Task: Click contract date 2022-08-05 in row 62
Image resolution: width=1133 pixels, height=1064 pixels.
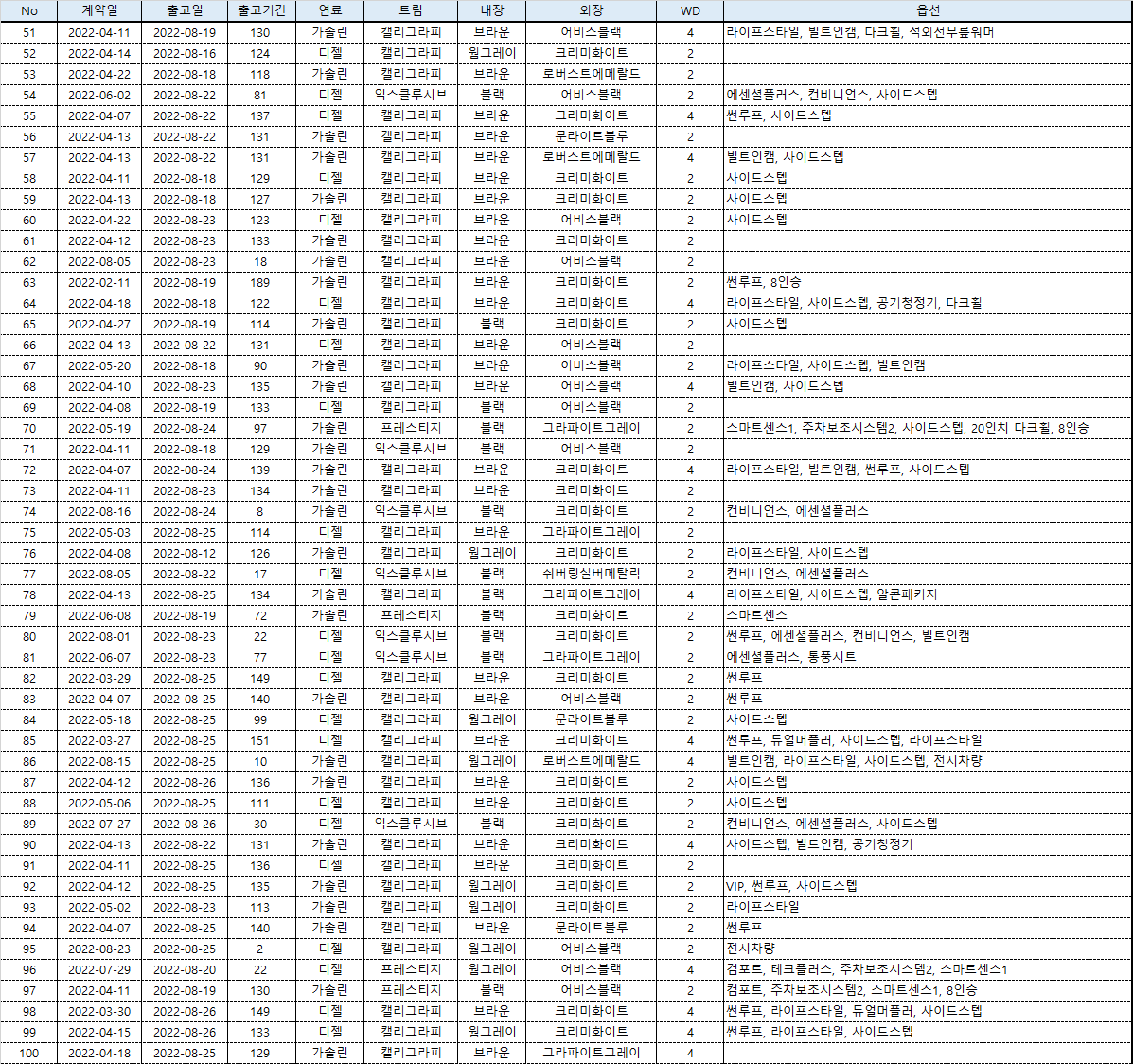Action: click(x=99, y=261)
